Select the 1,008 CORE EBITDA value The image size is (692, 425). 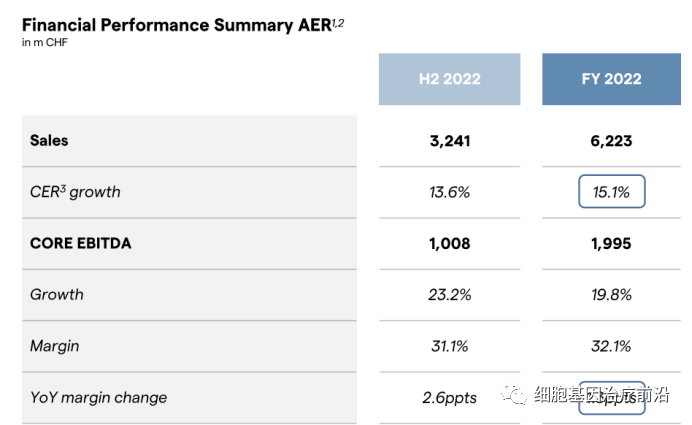tap(449, 243)
